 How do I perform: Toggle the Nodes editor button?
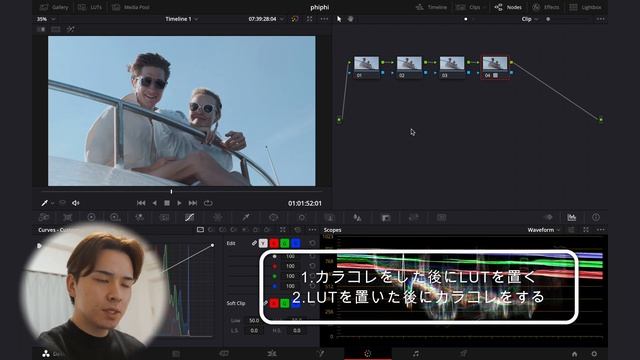coord(508,7)
